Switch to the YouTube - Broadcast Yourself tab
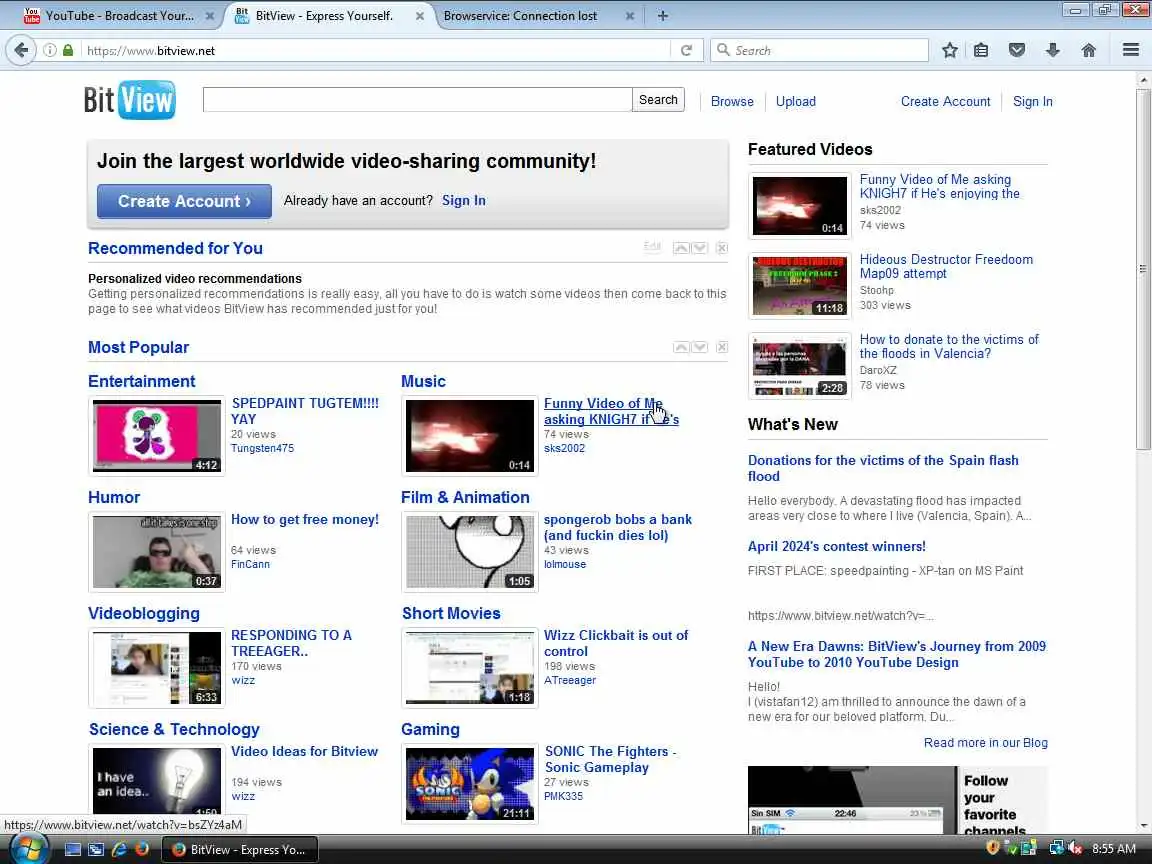 click(x=119, y=15)
